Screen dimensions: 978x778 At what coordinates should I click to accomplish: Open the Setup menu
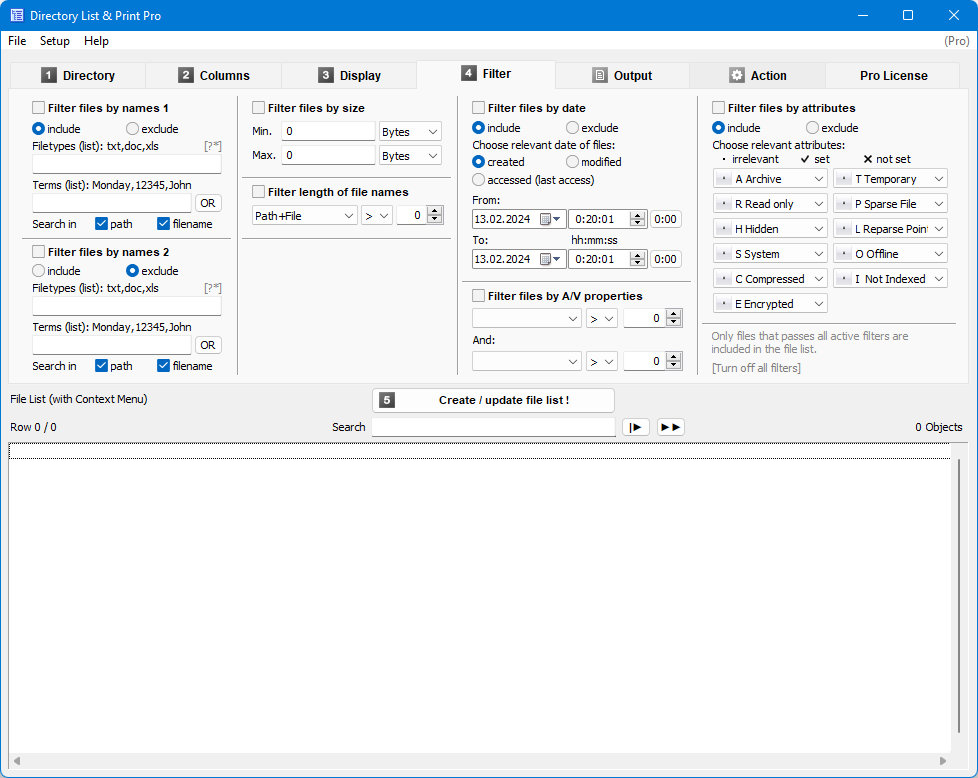coord(55,41)
